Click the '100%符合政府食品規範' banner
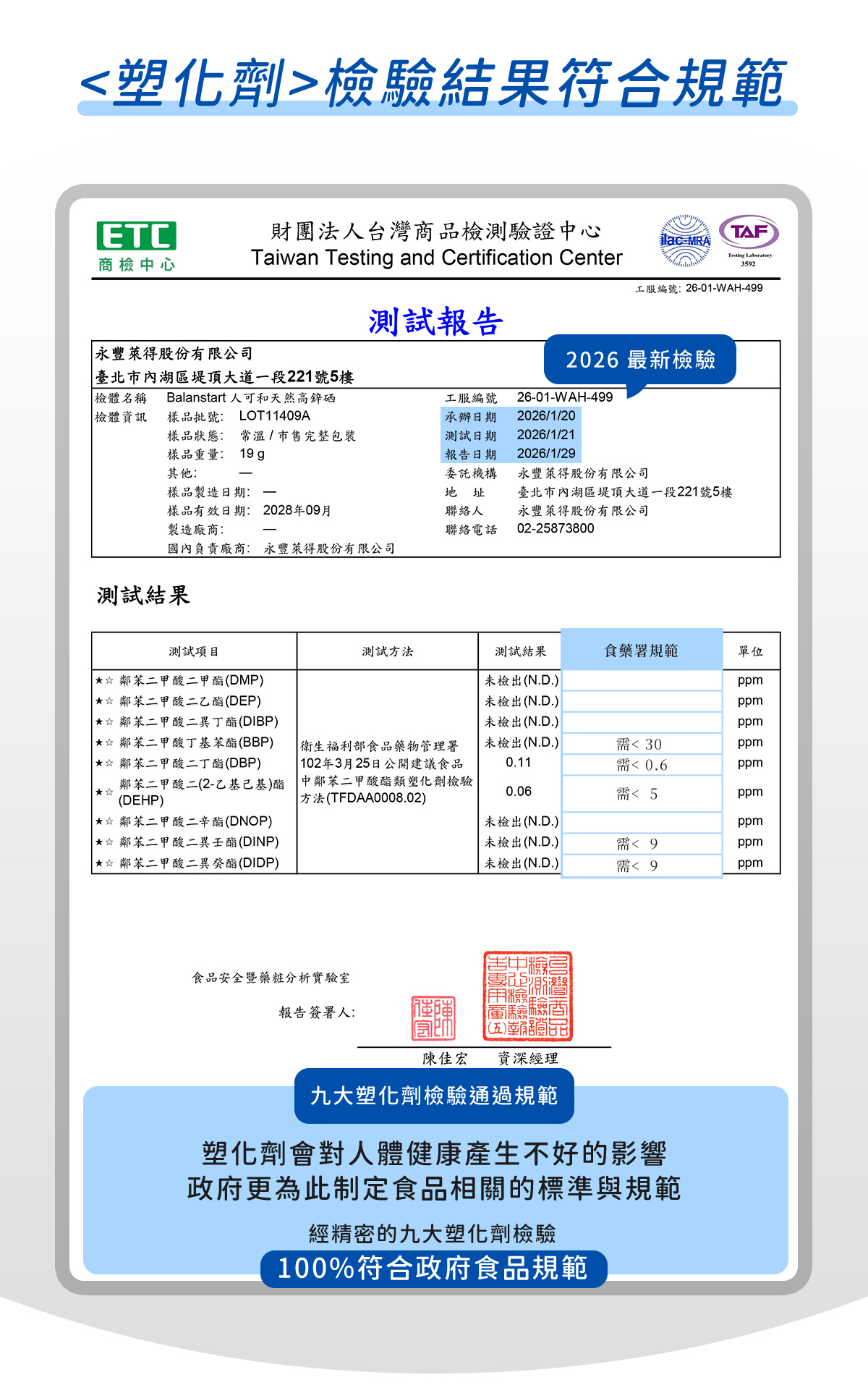 pyautogui.click(x=433, y=1269)
